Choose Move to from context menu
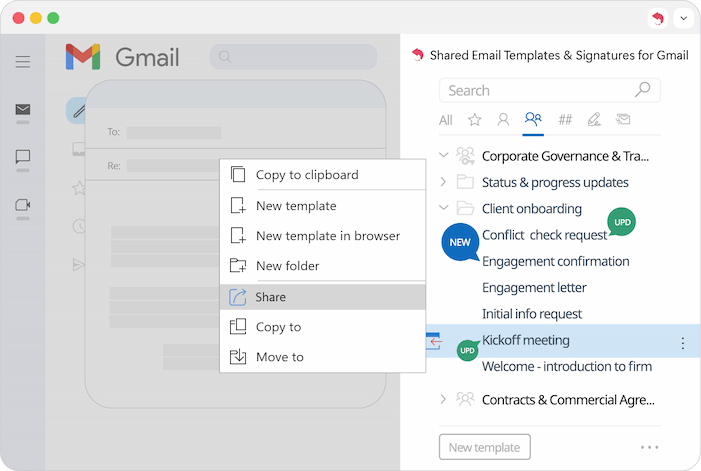 (322, 357)
